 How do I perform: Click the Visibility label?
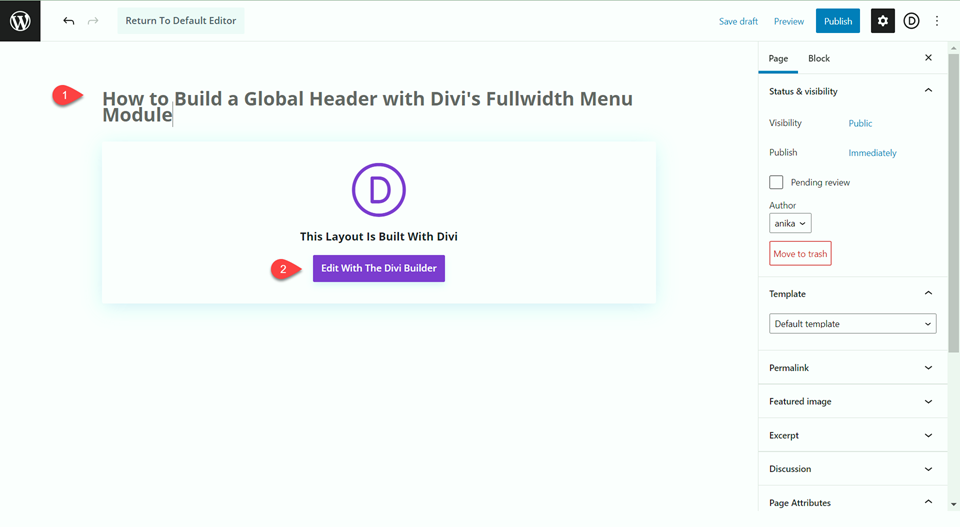click(x=785, y=123)
